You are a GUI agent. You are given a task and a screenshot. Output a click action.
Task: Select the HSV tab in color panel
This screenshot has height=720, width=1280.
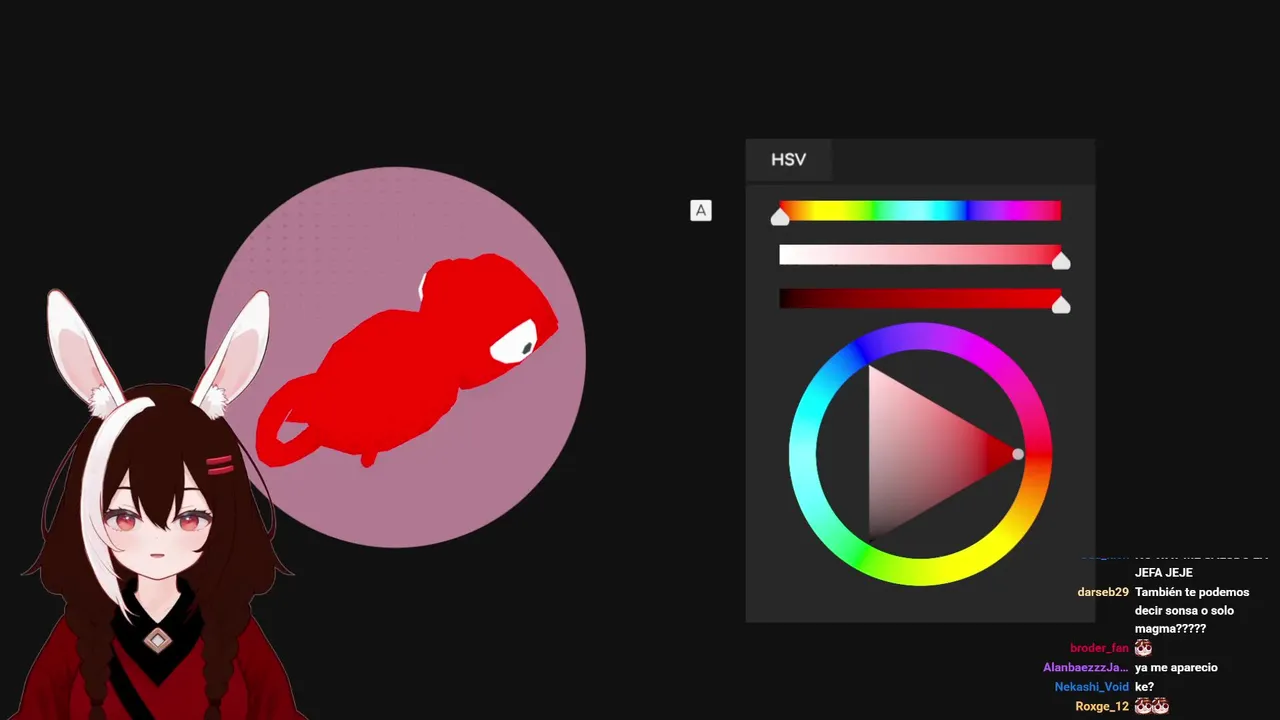pos(788,160)
